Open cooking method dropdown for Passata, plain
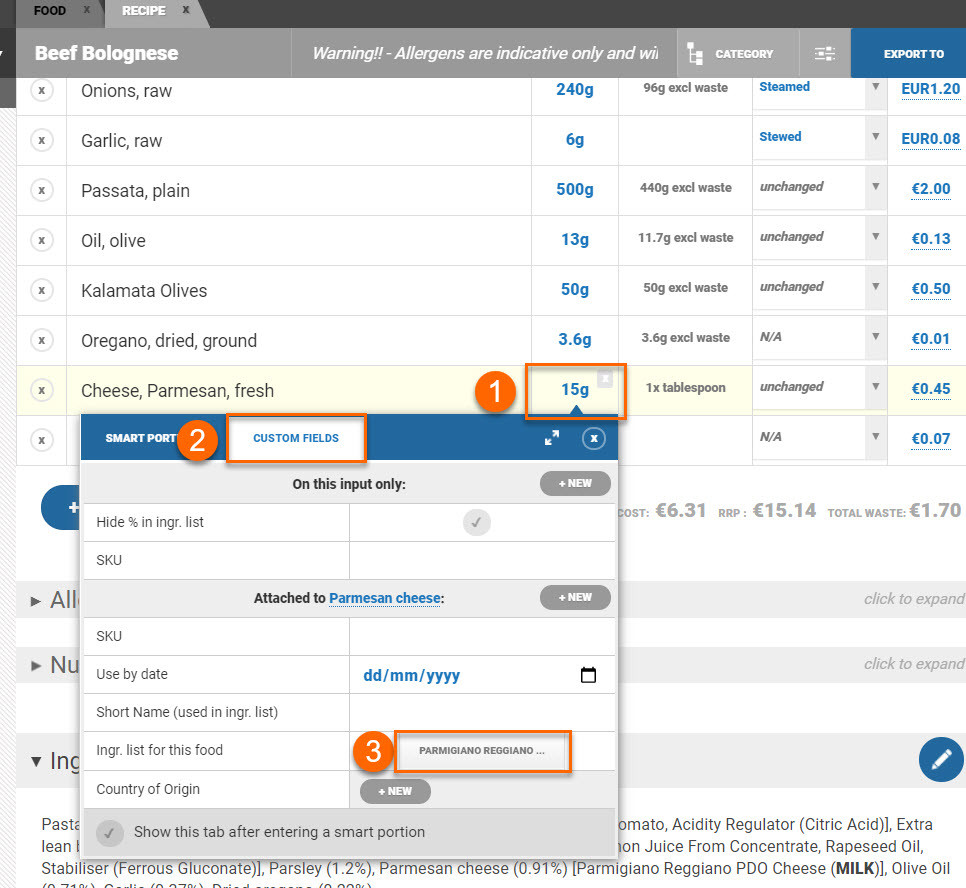 pyautogui.click(x=875, y=188)
